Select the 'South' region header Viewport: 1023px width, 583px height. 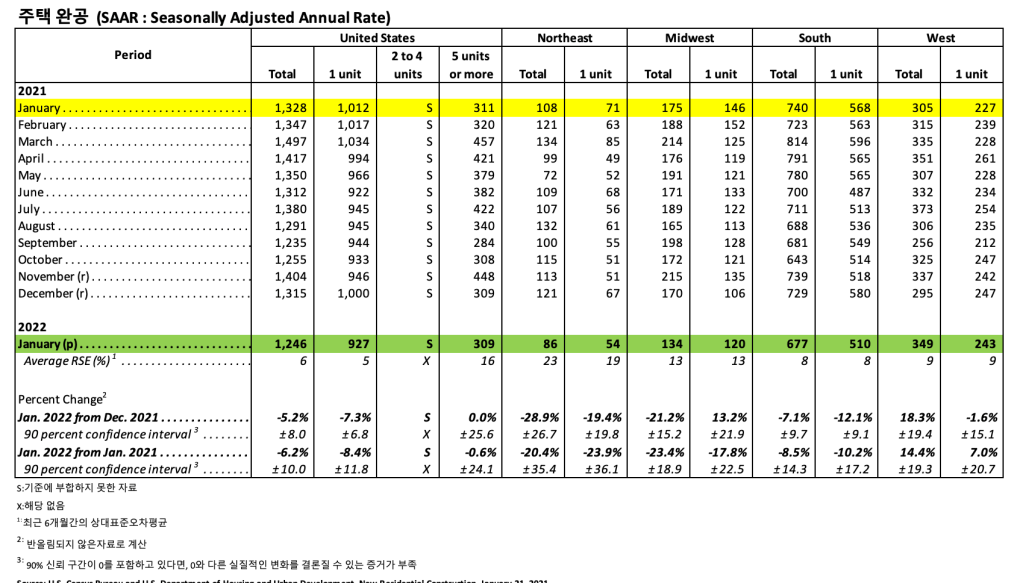click(814, 38)
